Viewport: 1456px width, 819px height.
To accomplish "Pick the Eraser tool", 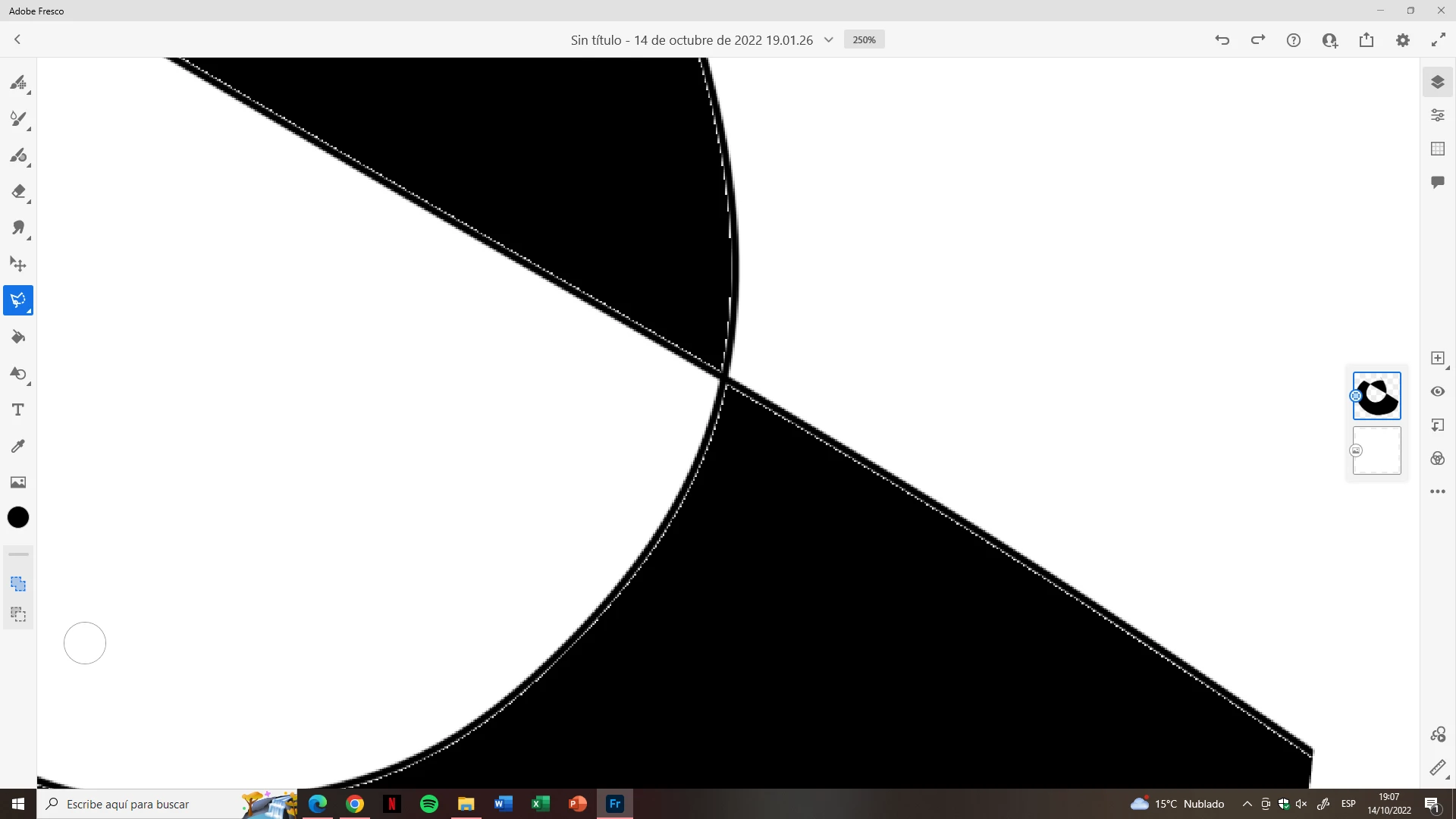I will [18, 192].
